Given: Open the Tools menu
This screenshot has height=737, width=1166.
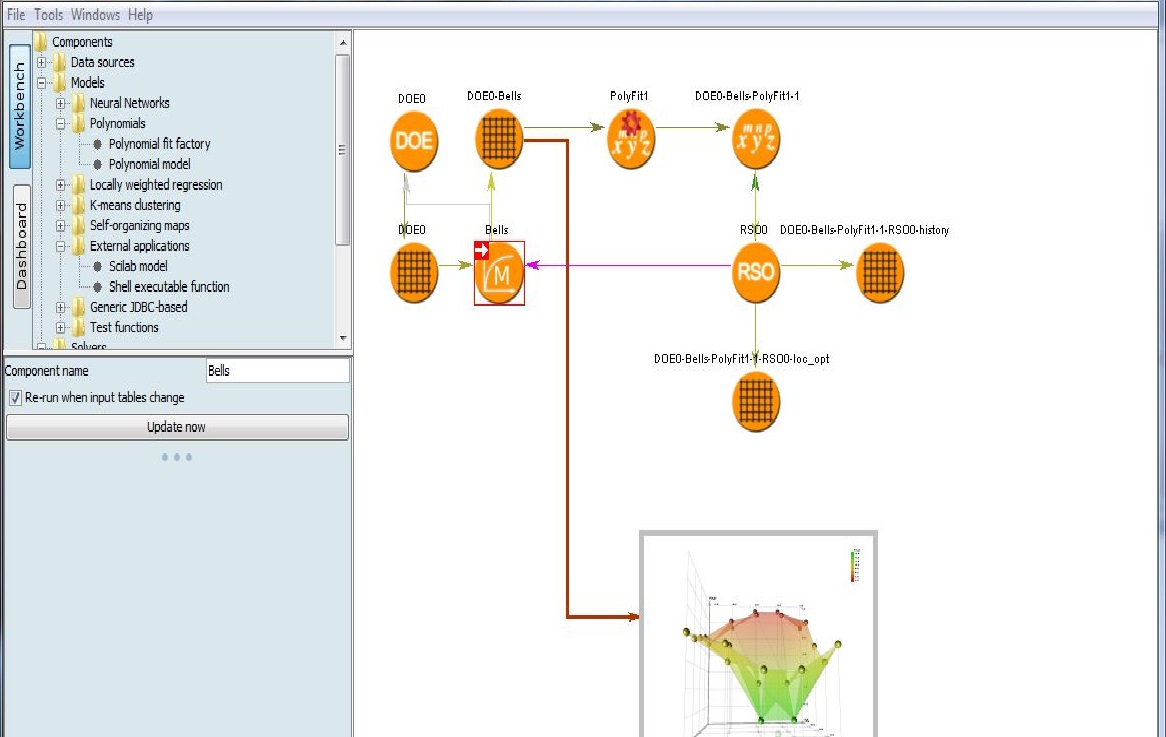Looking at the screenshot, I should coord(48,15).
